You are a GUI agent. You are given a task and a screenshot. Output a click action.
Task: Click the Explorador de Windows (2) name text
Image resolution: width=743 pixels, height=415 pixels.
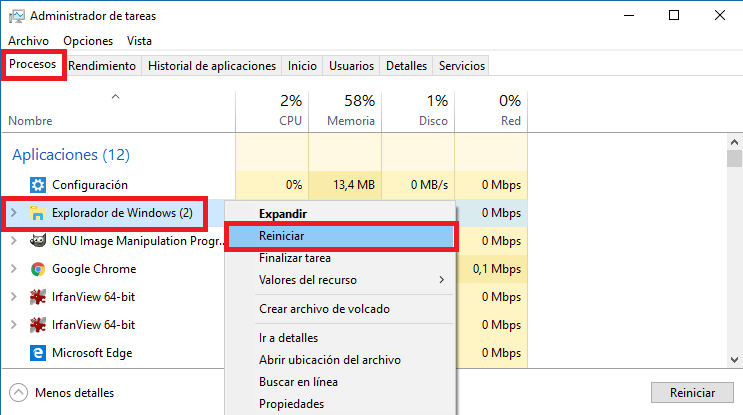(122, 213)
